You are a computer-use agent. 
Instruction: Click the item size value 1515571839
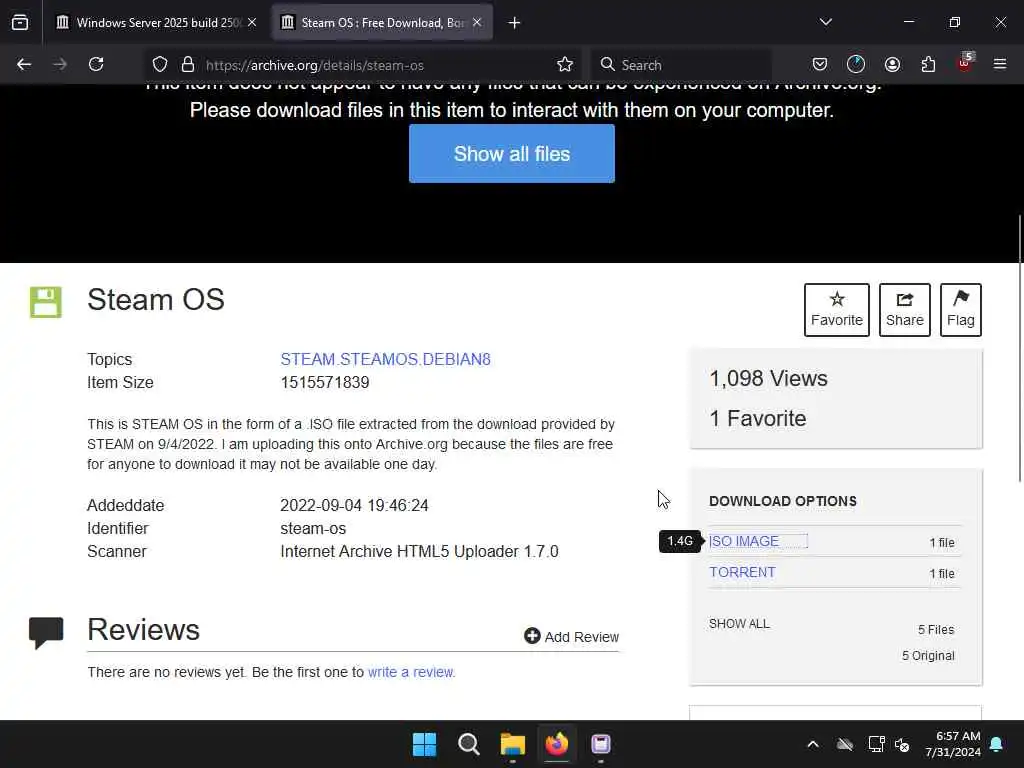pyautogui.click(x=325, y=383)
